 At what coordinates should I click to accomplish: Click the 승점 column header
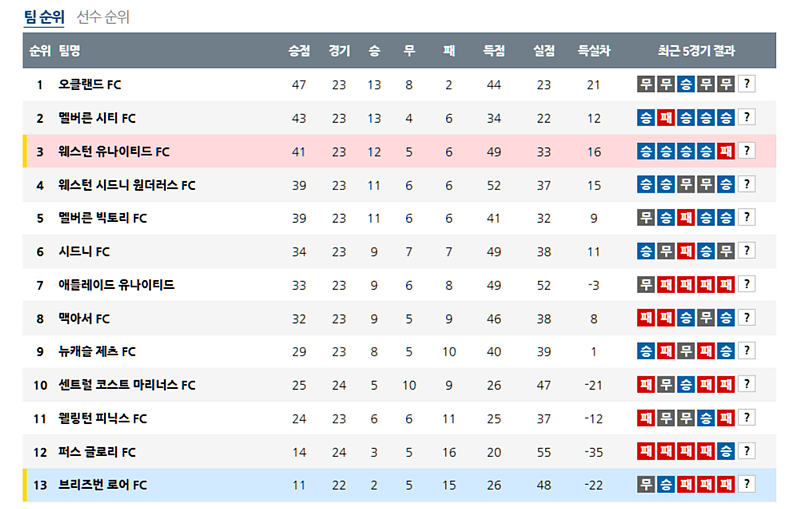(298, 51)
